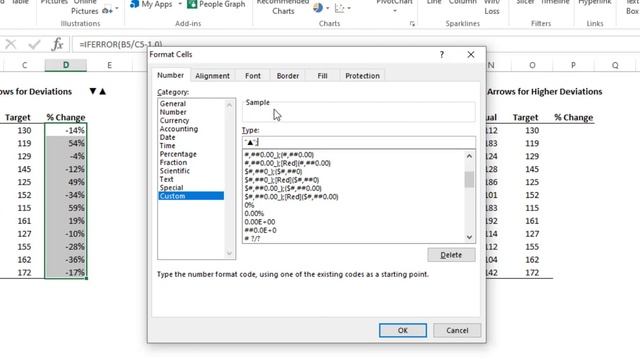The width and height of the screenshot is (640, 360).
Task: Select column P header
Action: (x=573, y=65)
